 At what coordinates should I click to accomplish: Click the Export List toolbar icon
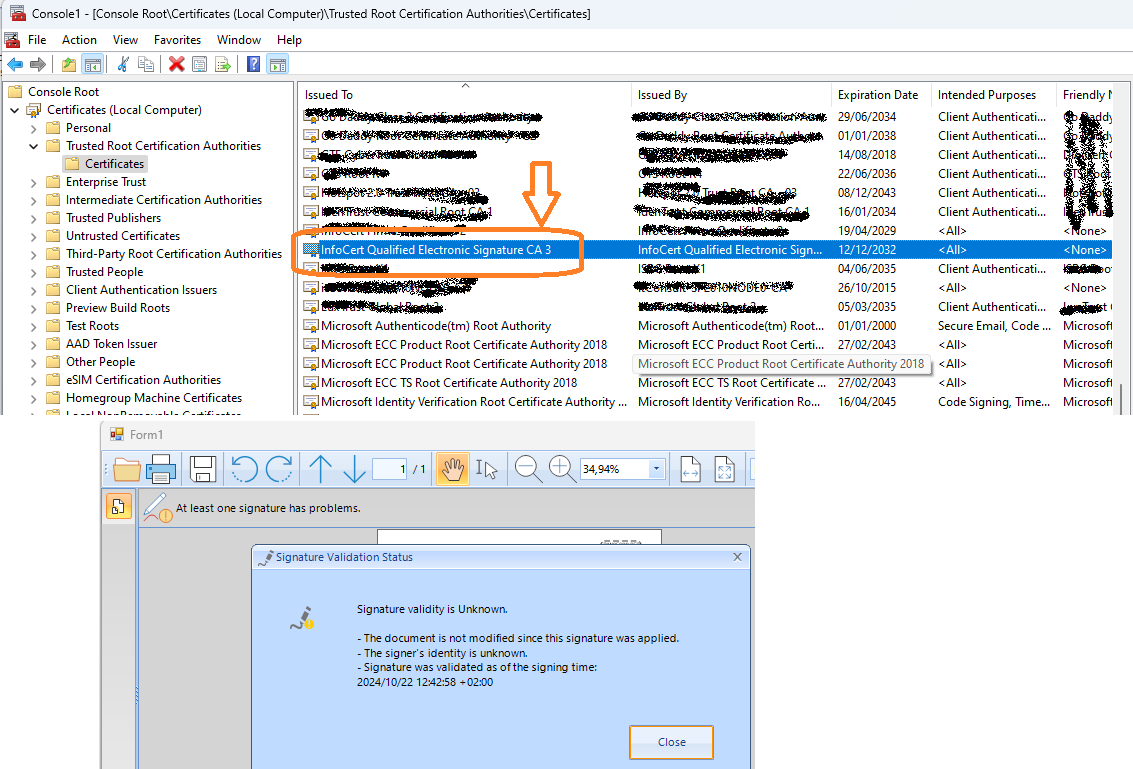coord(223,64)
